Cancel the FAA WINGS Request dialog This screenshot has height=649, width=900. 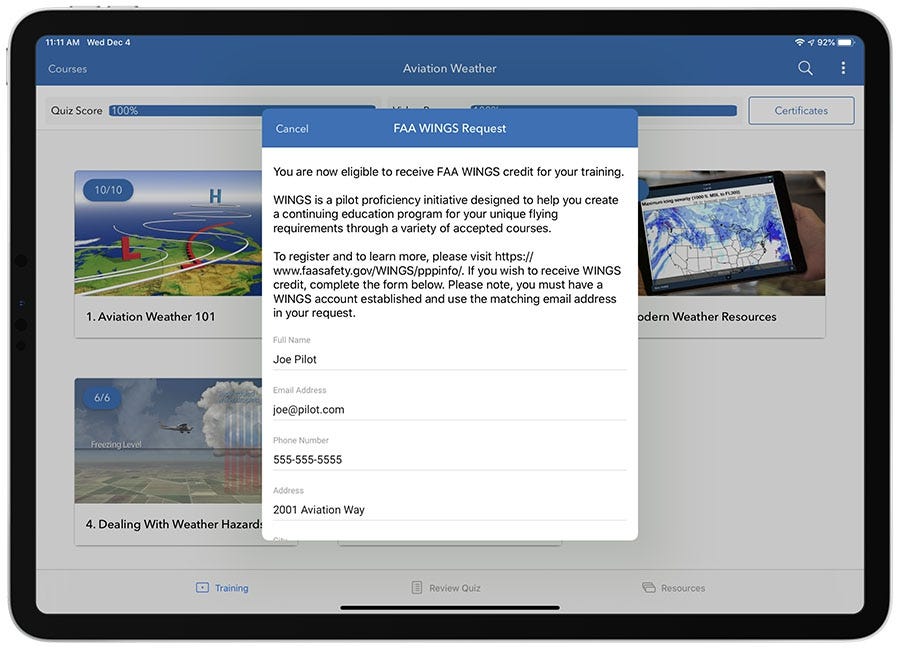292,129
